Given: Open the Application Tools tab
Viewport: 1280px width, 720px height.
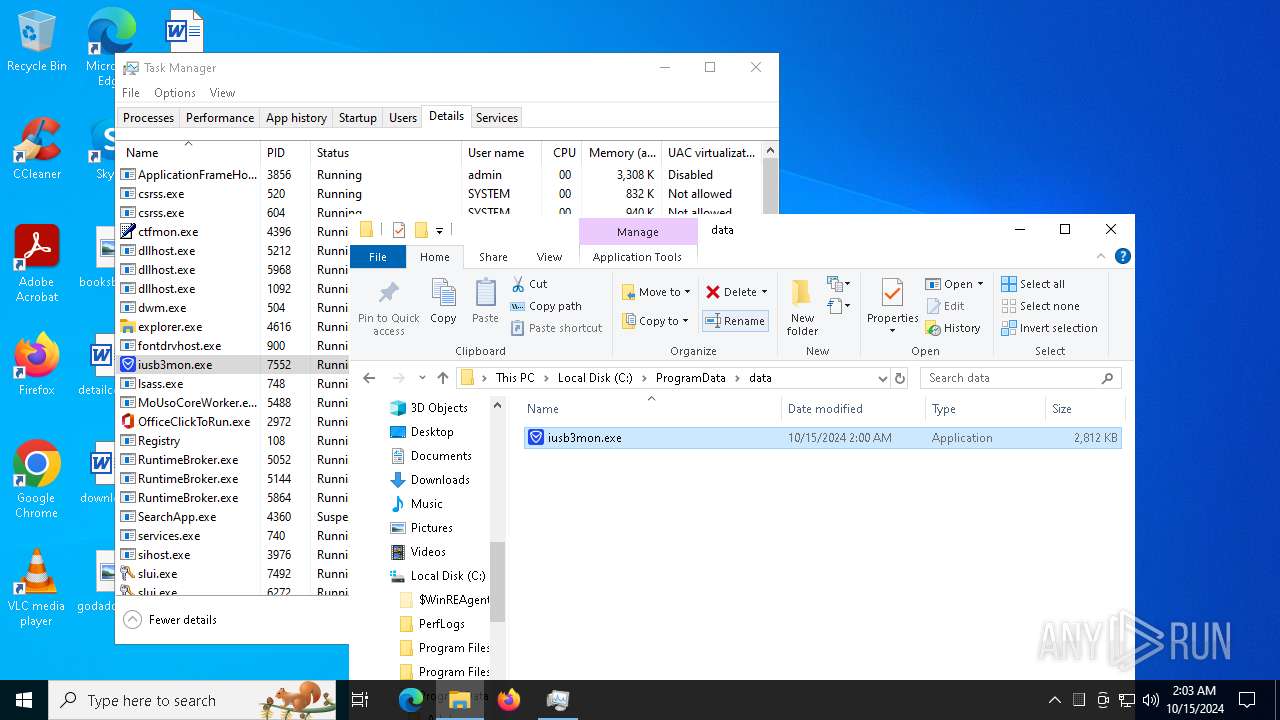Looking at the screenshot, I should click(637, 257).
